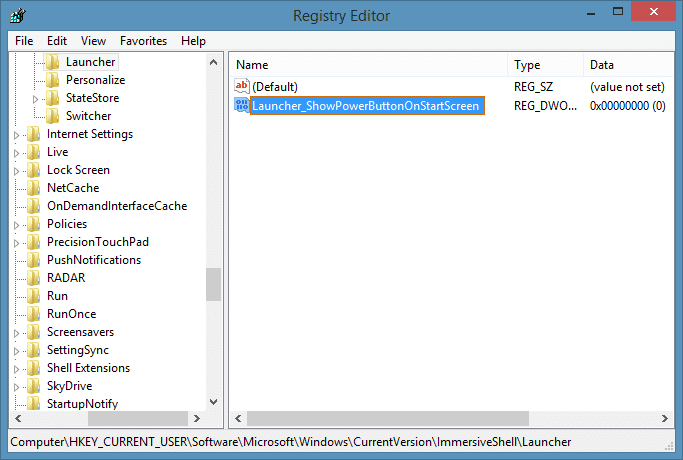The width and height of the screenshot is (683, 460).
Task: Click the Screensavers folder icon
Action: [x=34, y=332]
